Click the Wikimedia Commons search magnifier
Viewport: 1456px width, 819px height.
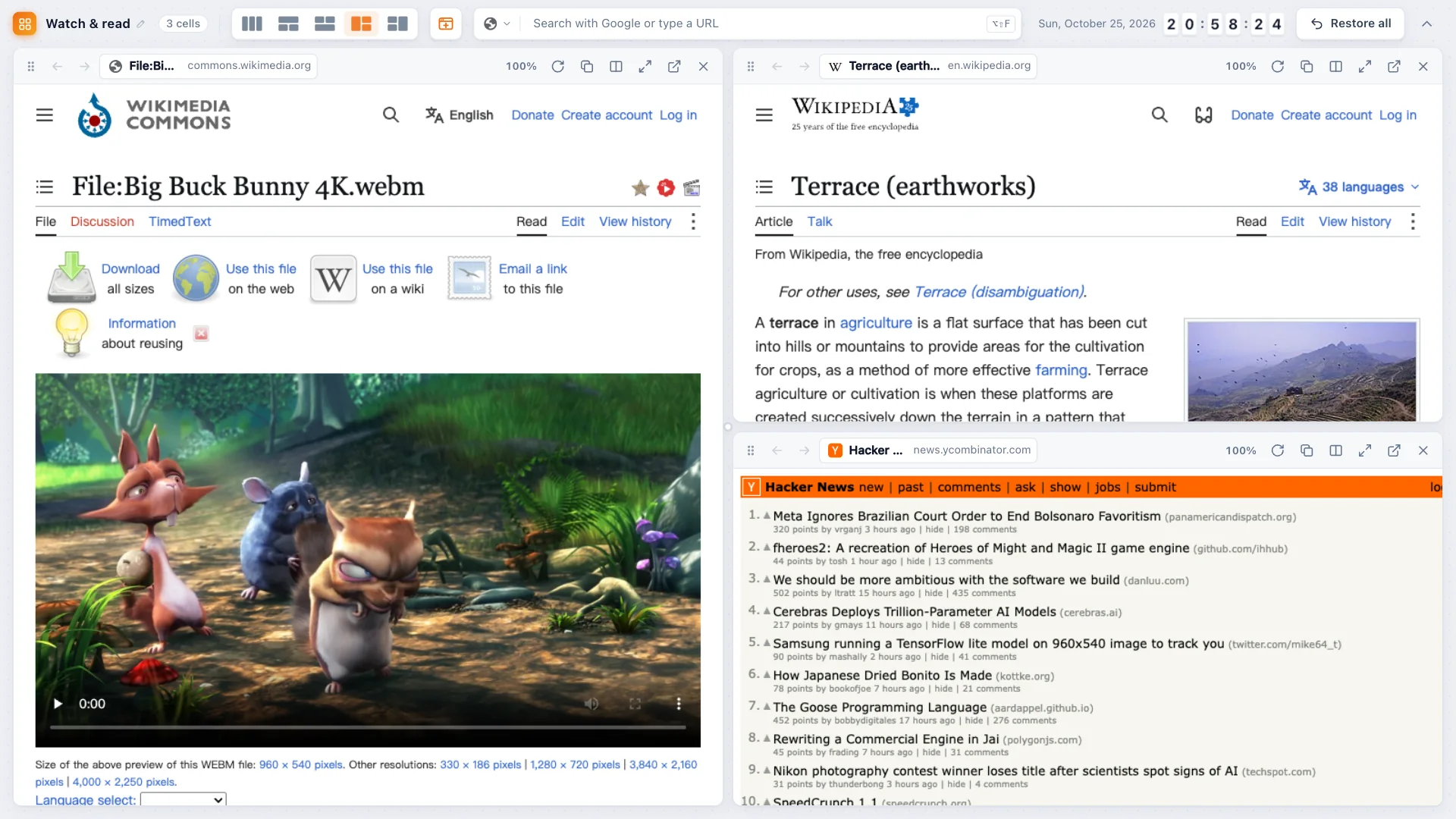(x=391, y=115)
